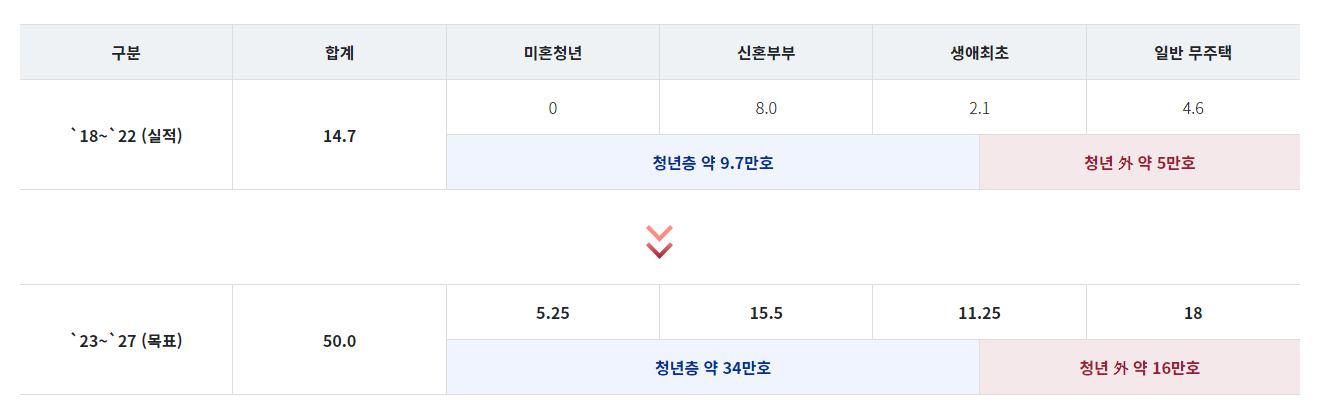
Task: Select the 구분 column header
Action: point(126,52)
